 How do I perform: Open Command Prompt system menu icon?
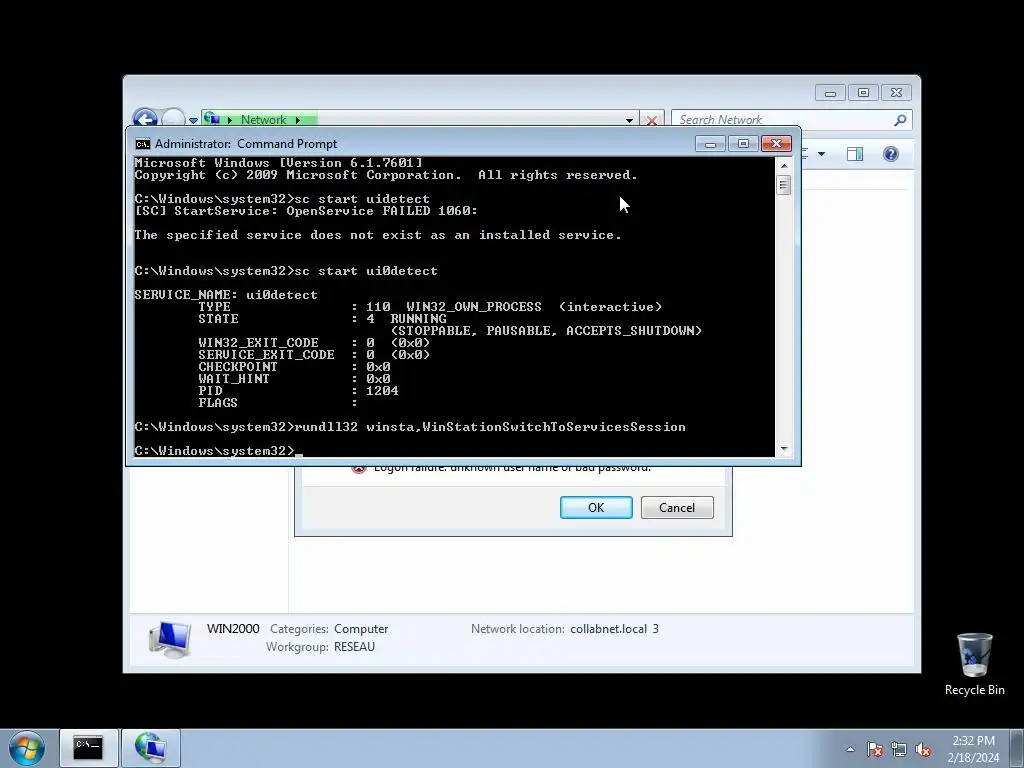tap(142, 144)
